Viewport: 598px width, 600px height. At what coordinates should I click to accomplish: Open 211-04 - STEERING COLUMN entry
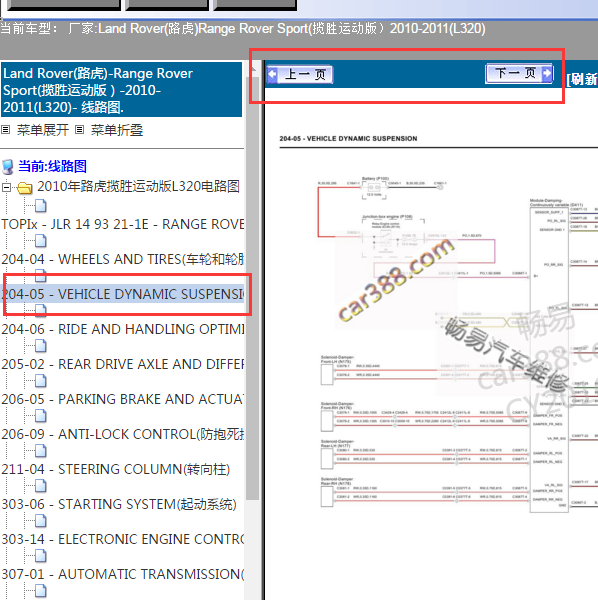[x=116, y=469]
